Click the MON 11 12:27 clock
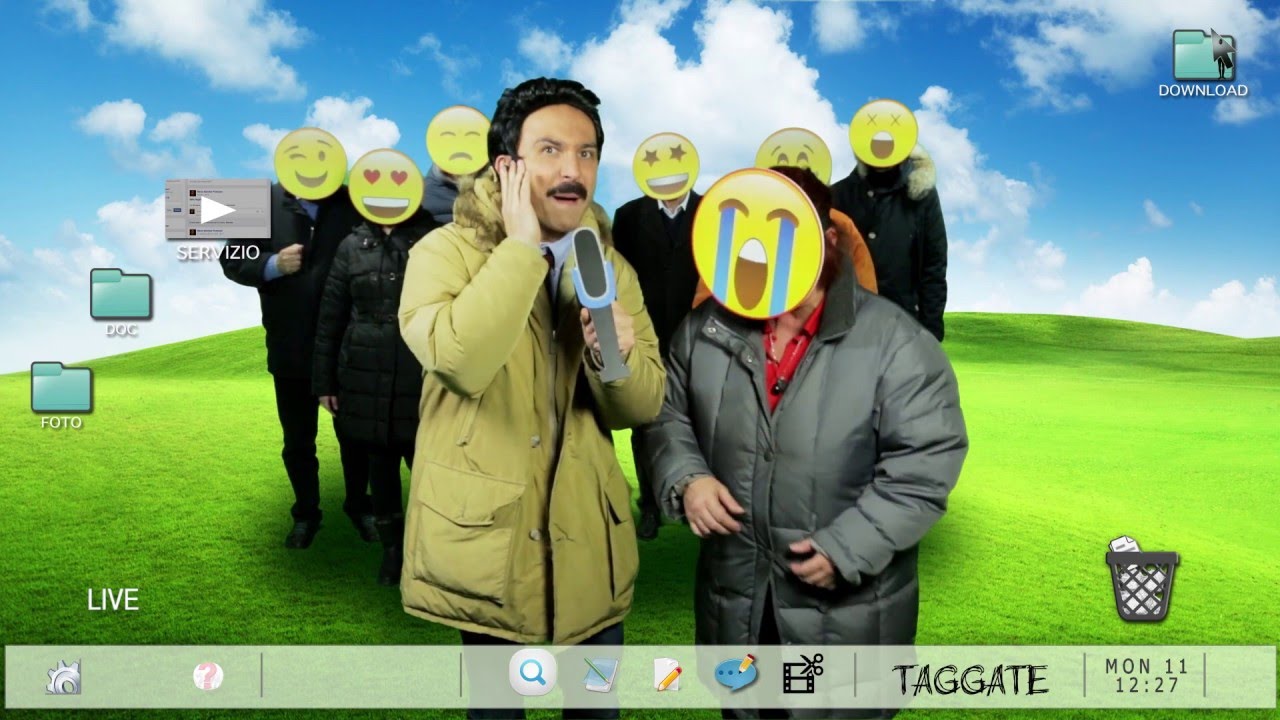This screenshot has width=1280, height=720. [1147, 676]
